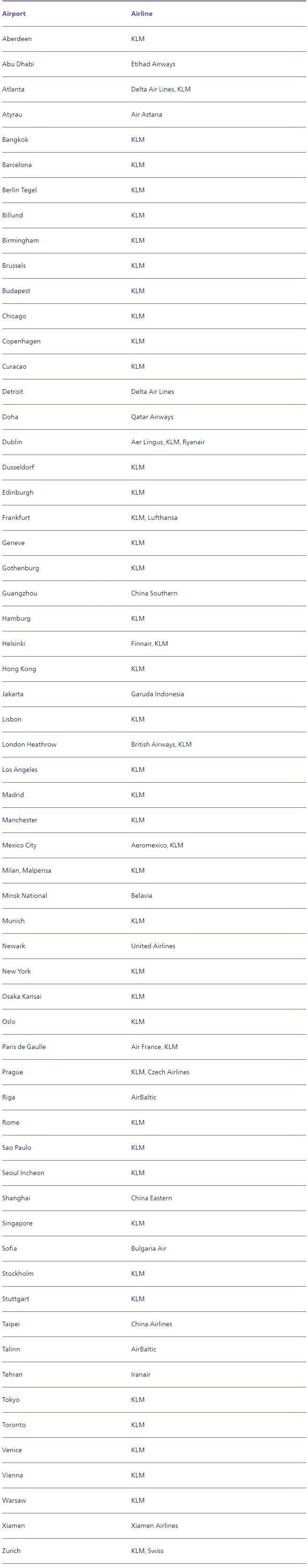Click Aer Lingus, KLM, Ryanair entry

[168, 442]
